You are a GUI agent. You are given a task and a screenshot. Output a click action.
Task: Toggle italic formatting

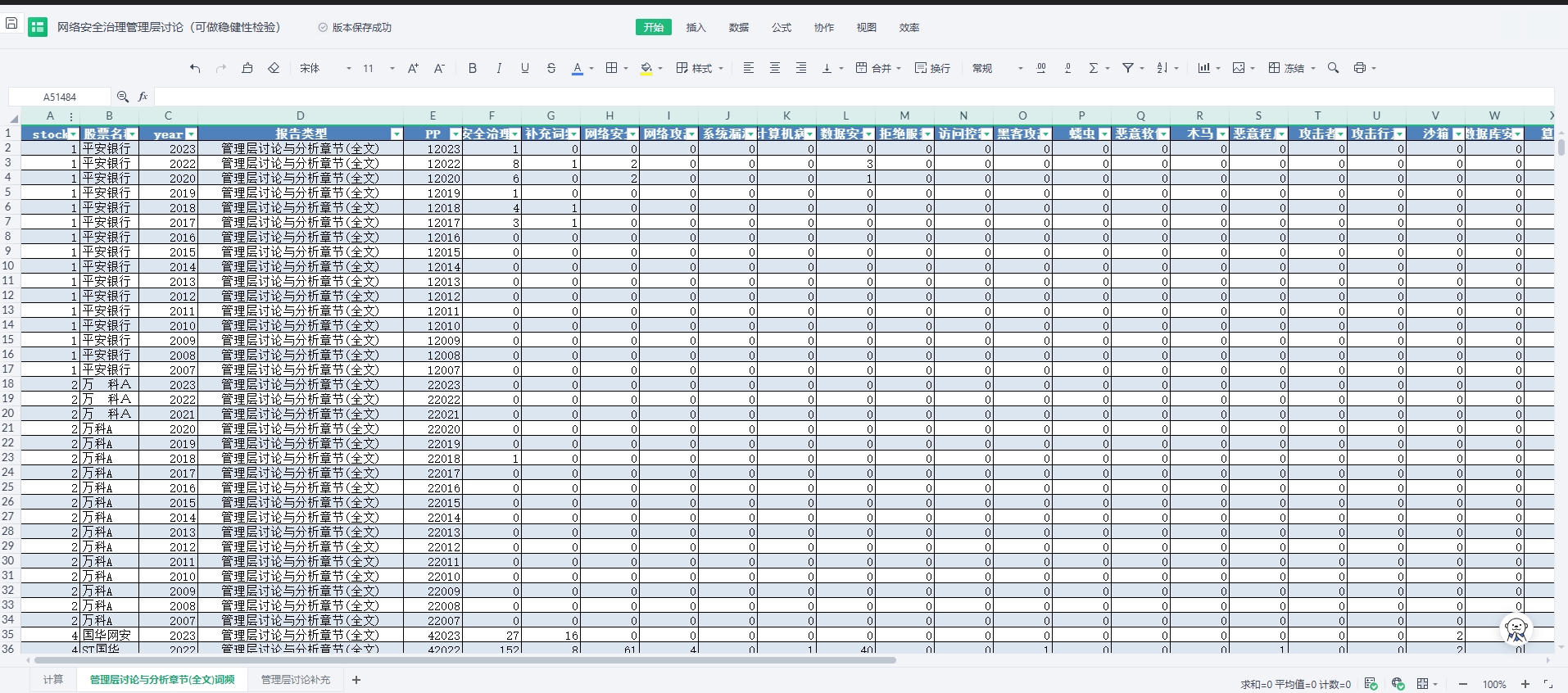click(x=499, y=68)
